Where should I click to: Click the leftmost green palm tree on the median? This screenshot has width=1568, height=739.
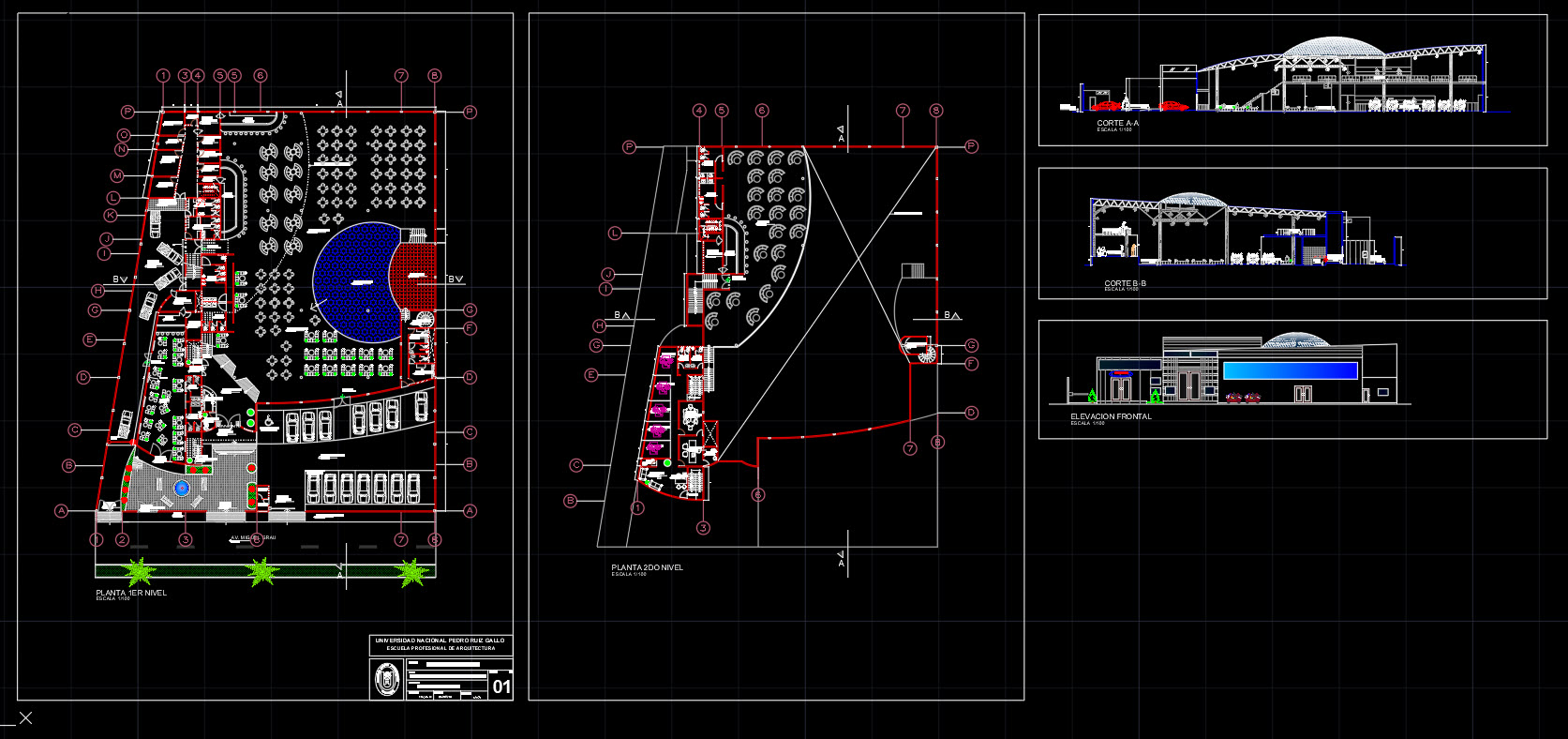tap(140, 570)
